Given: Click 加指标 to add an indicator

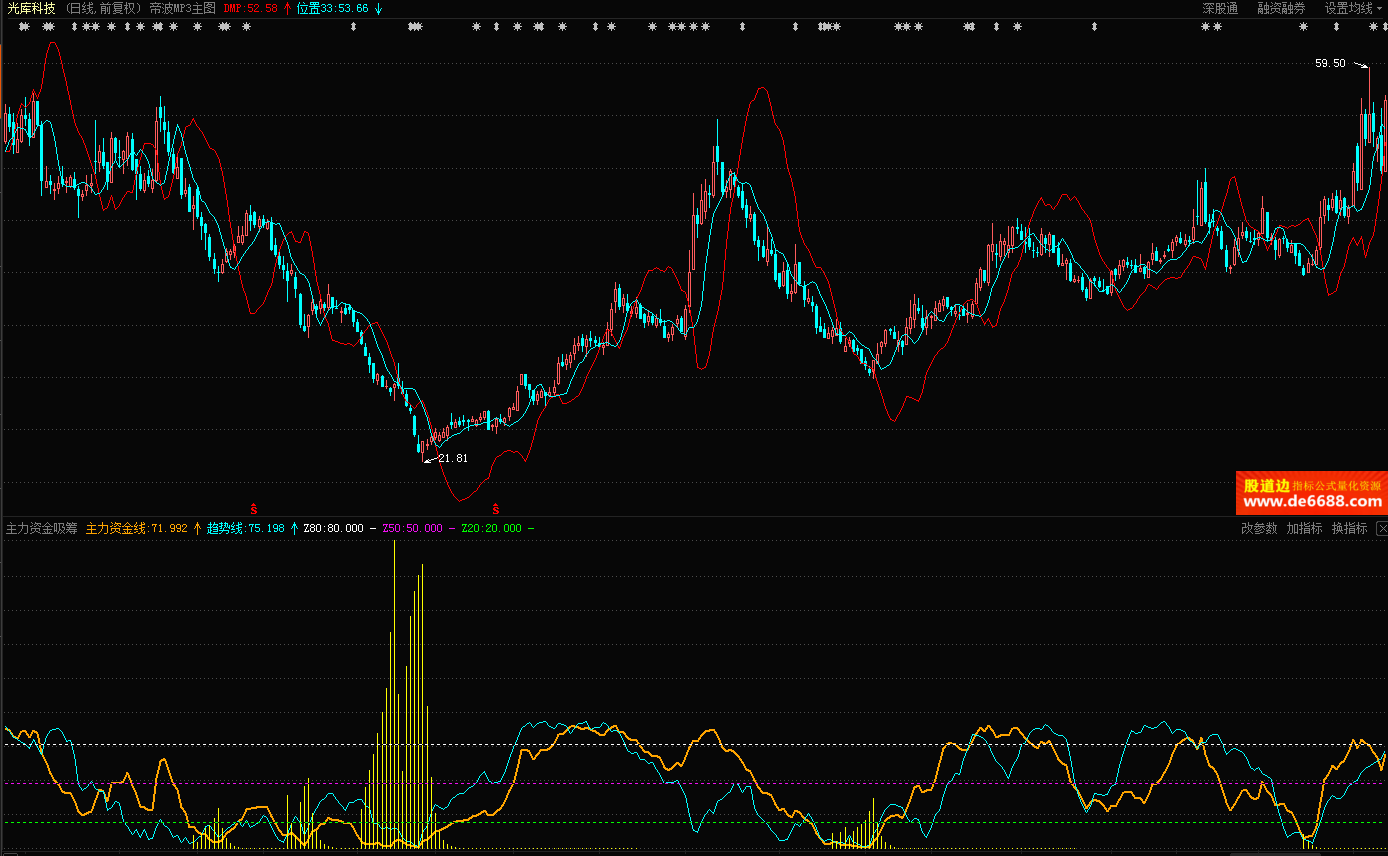Looking at the screenshot, I should pos(1304,528).
